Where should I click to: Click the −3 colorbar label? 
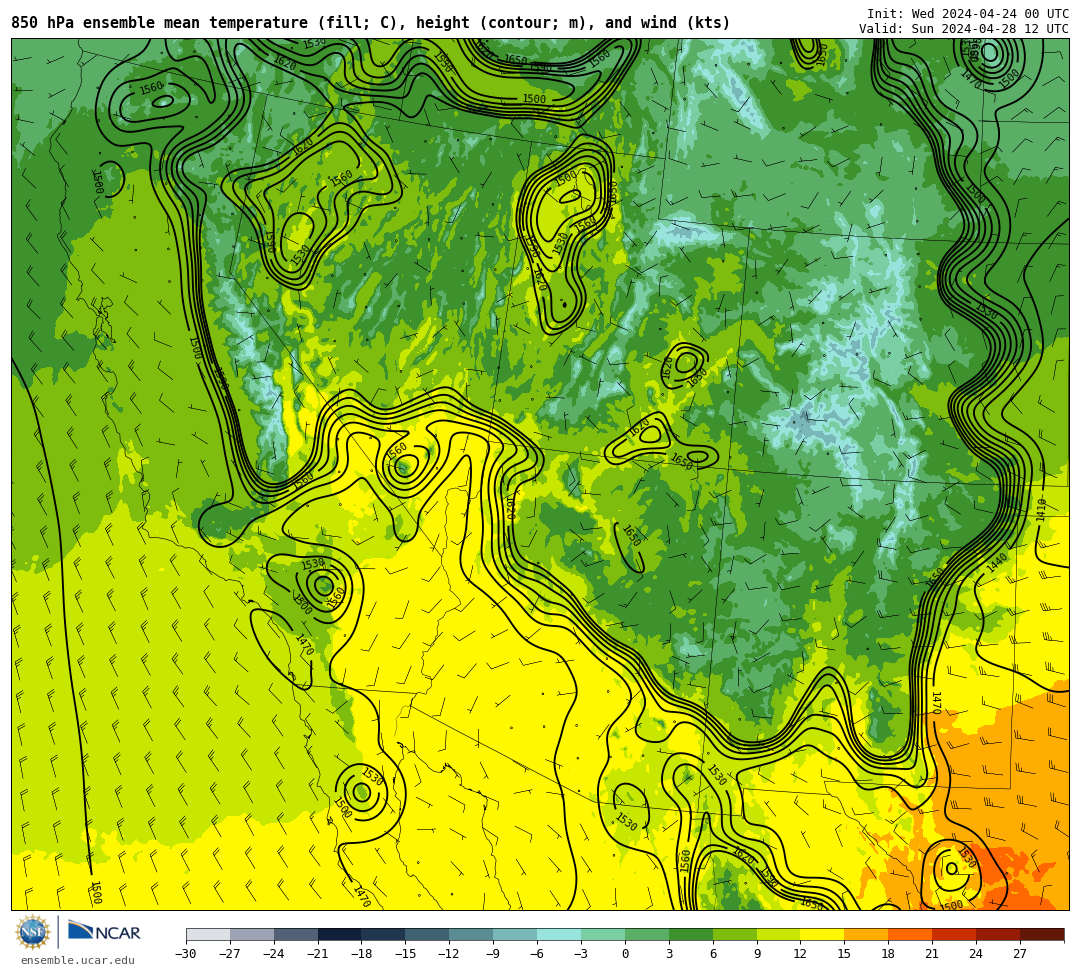[581, 954]
